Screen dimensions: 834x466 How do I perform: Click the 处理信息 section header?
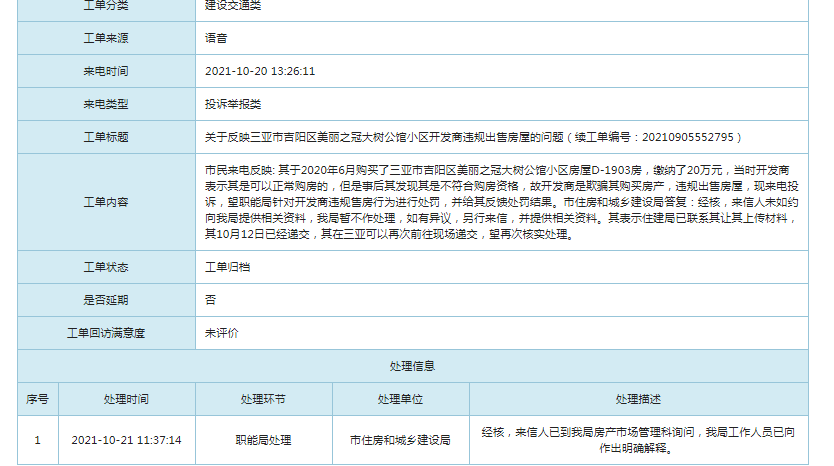click(412, 366)
